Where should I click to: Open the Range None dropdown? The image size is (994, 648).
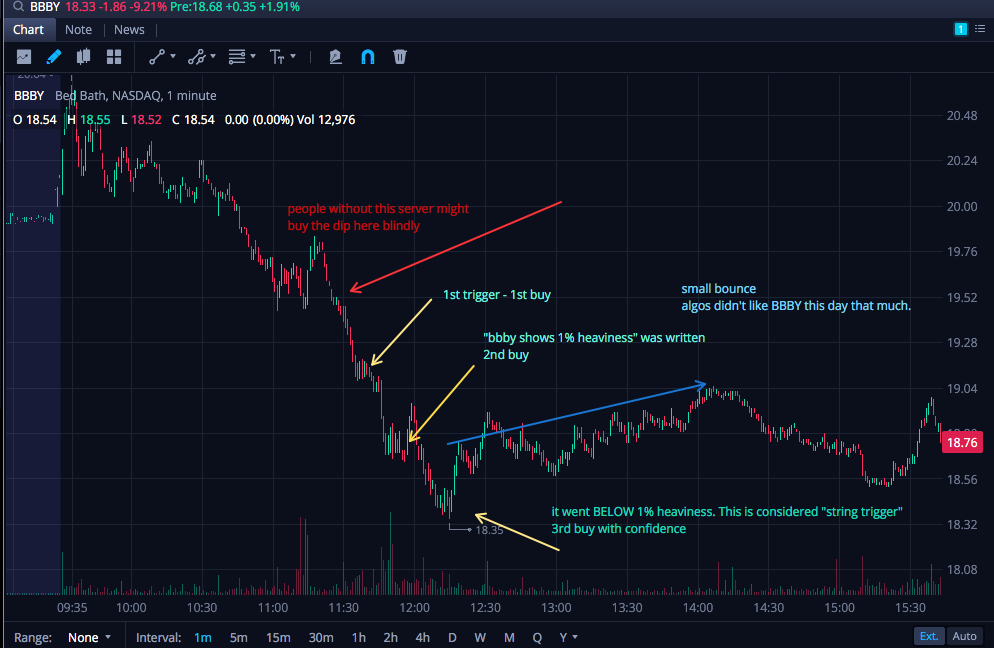point(89,637)
